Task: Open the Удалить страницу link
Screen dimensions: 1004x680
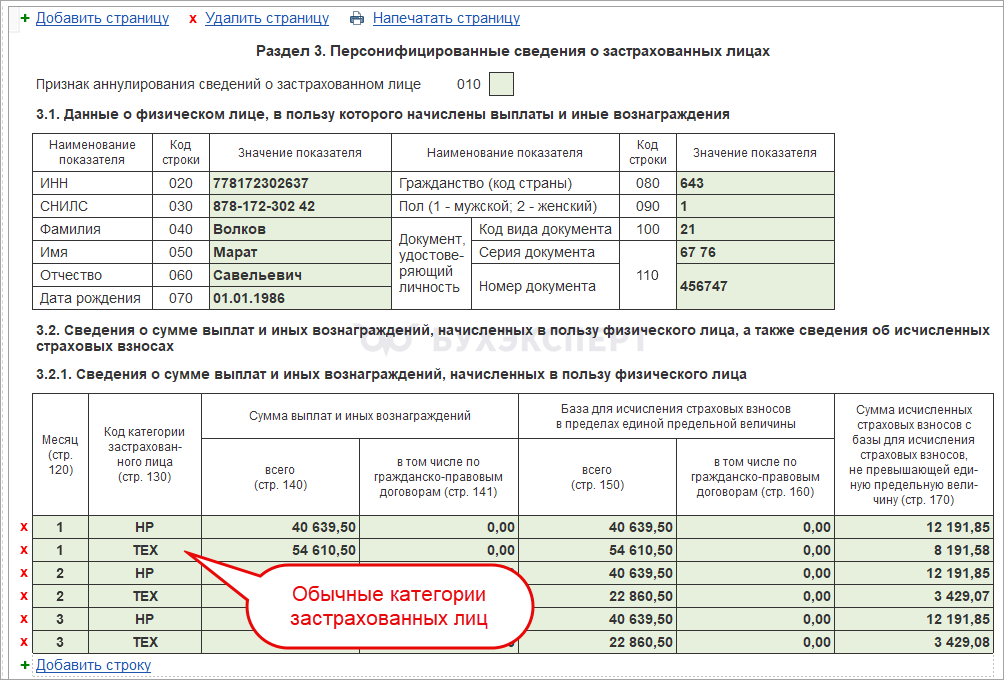Action: [x=266, y=19]
